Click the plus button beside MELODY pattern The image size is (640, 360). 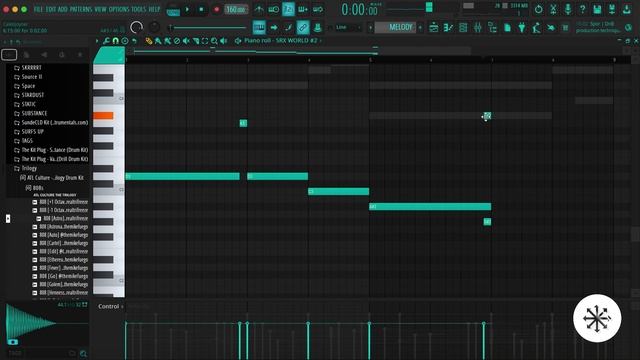coord(420,27)
